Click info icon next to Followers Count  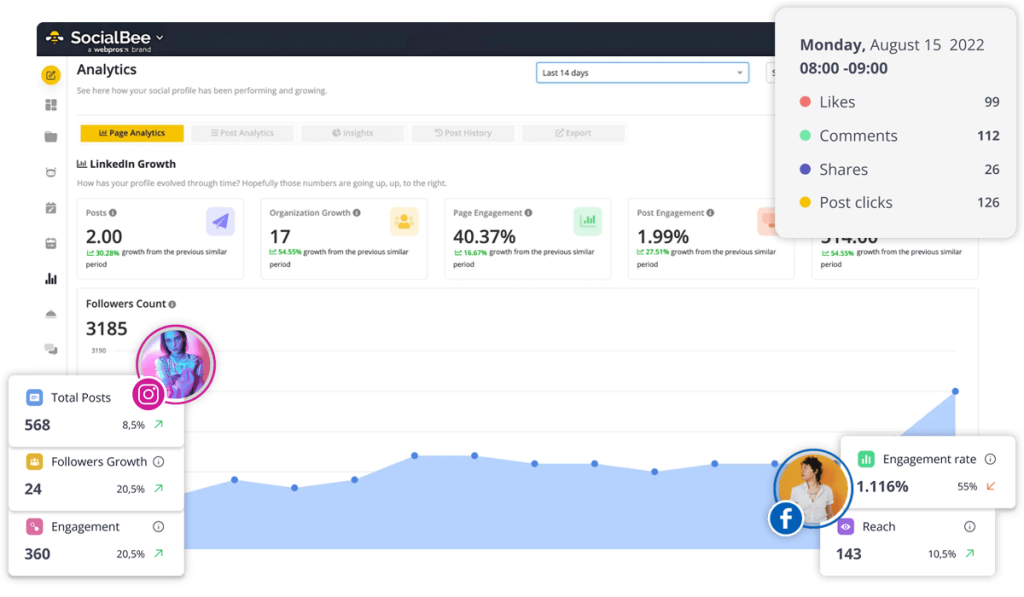pyautogui.click(x=172, y=304)
